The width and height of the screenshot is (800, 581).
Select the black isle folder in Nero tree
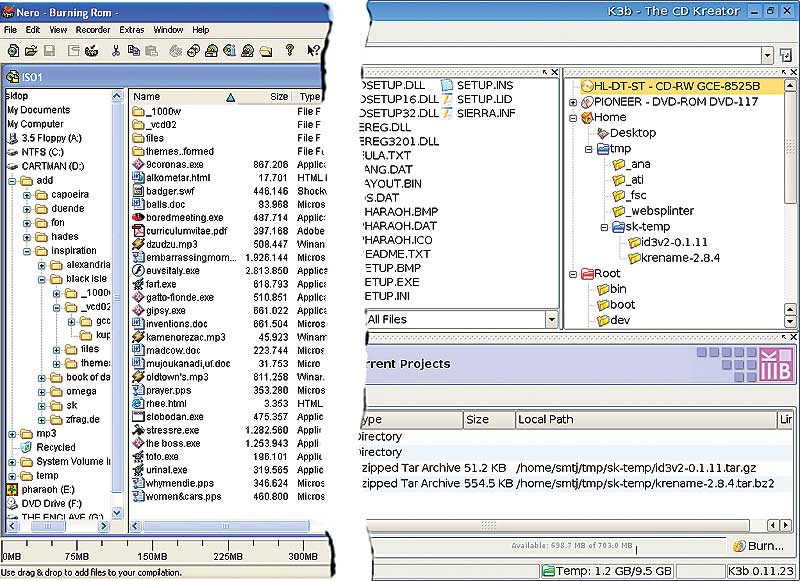pos(86,279)
